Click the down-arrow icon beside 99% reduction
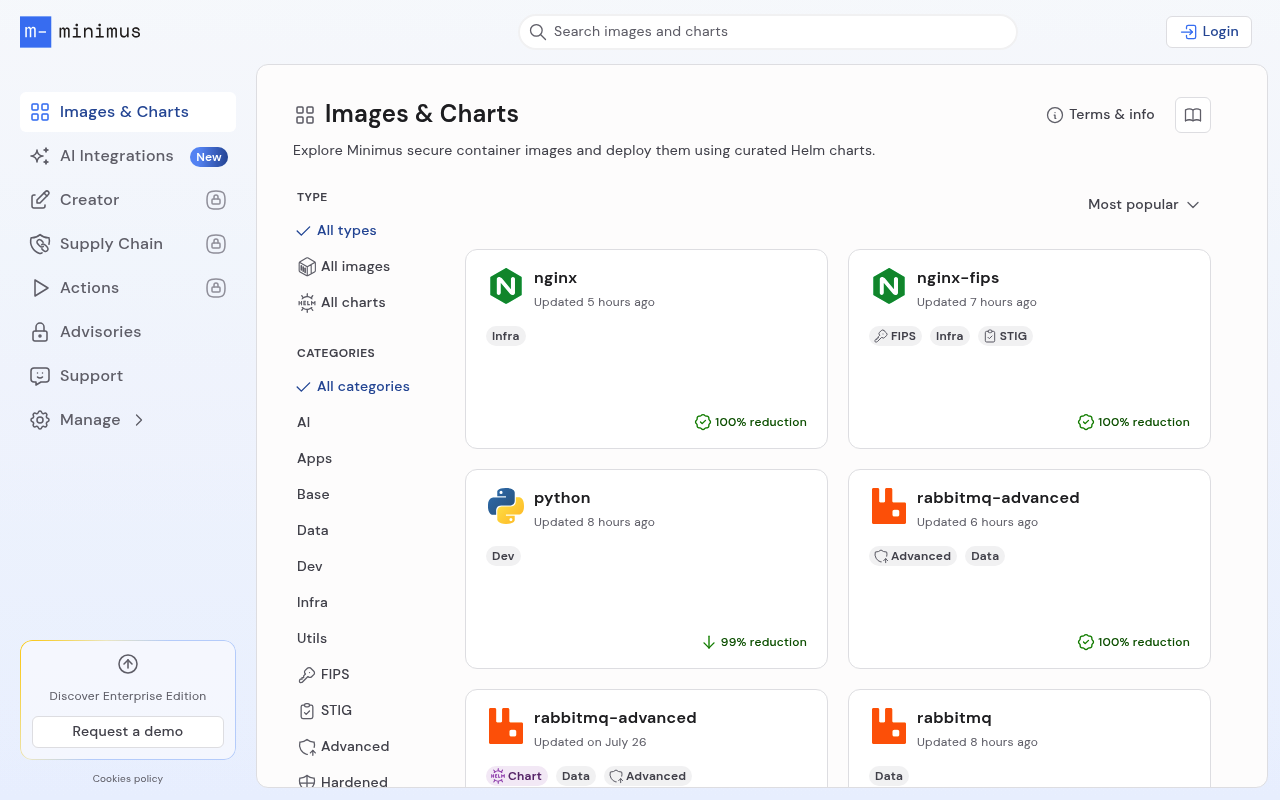Viewport: 1280px width, 800px height. click(709, 642)
